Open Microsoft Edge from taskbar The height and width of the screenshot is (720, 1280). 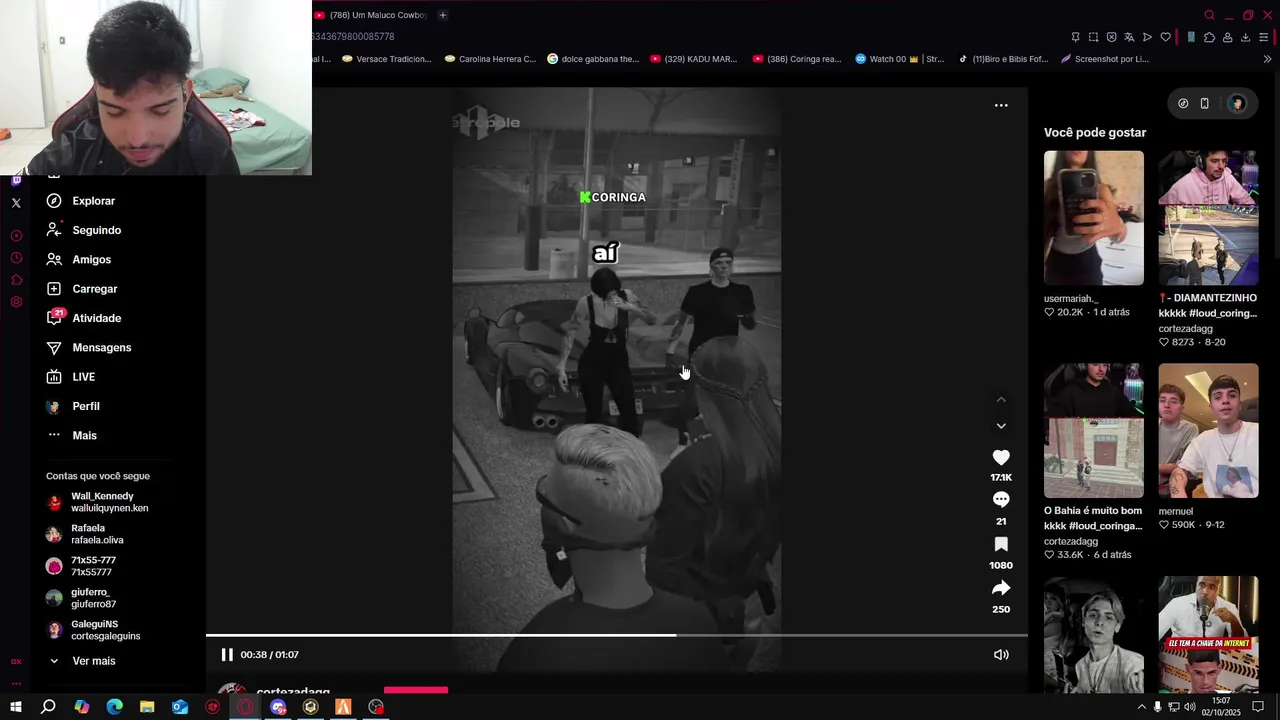tap(114, 707)
